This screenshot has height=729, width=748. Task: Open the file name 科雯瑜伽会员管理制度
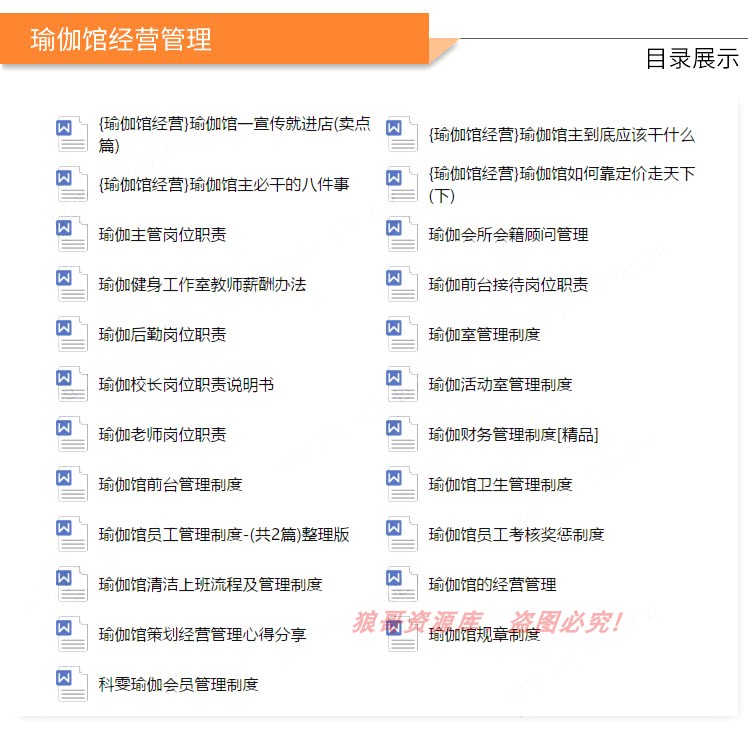pos(178,685)
